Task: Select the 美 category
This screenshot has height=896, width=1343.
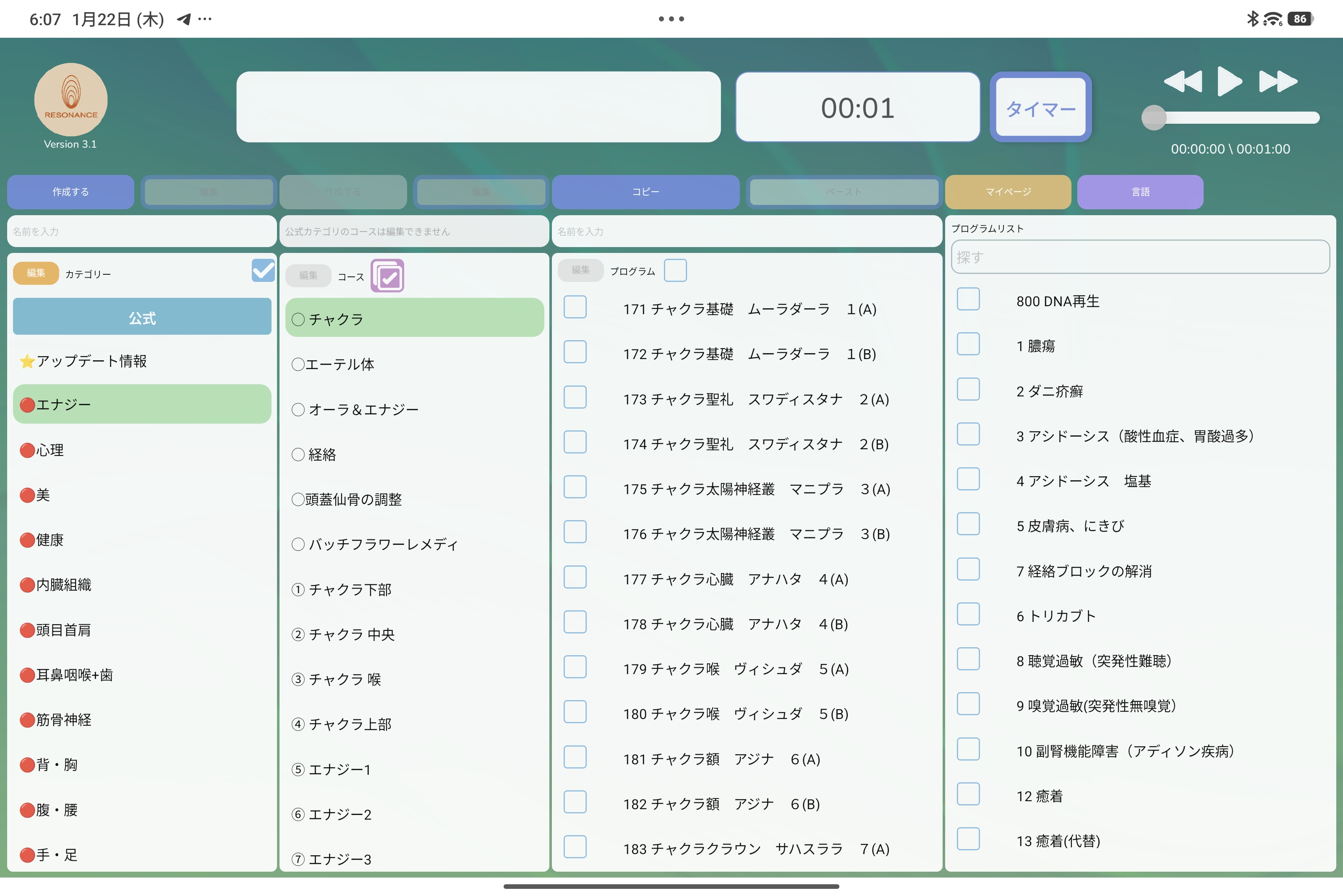Action: pos(142,495)
